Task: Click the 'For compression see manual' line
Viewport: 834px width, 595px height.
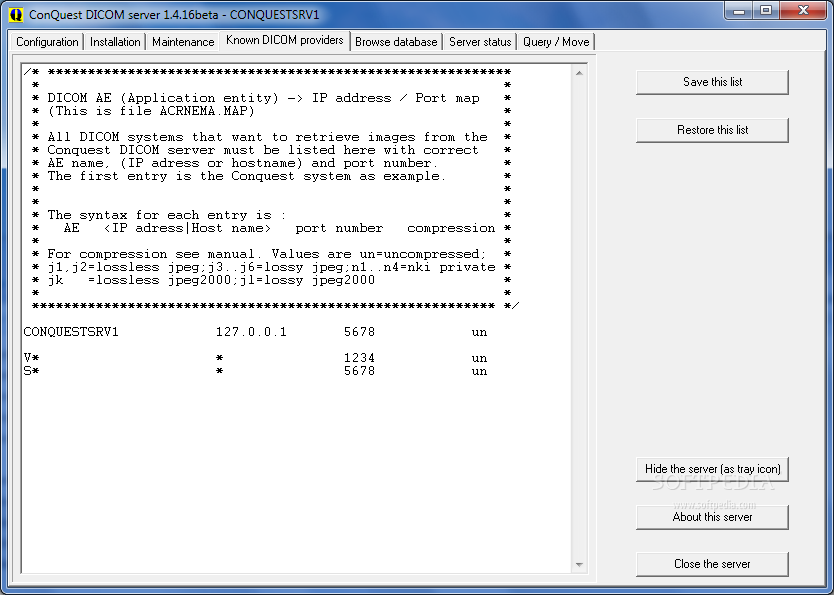Action: pyautogui.click(x=267, y=254)
